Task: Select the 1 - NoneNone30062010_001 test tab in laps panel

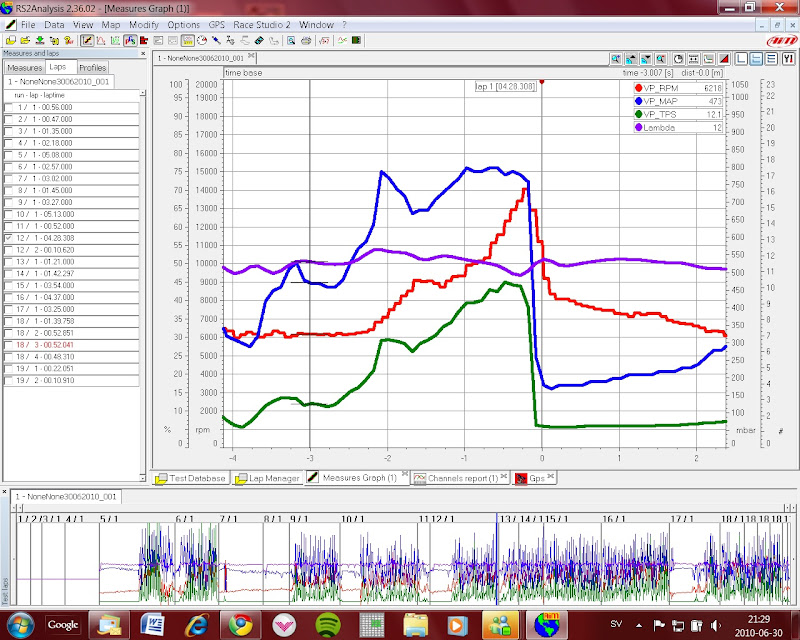Action: tap(59, 82)
